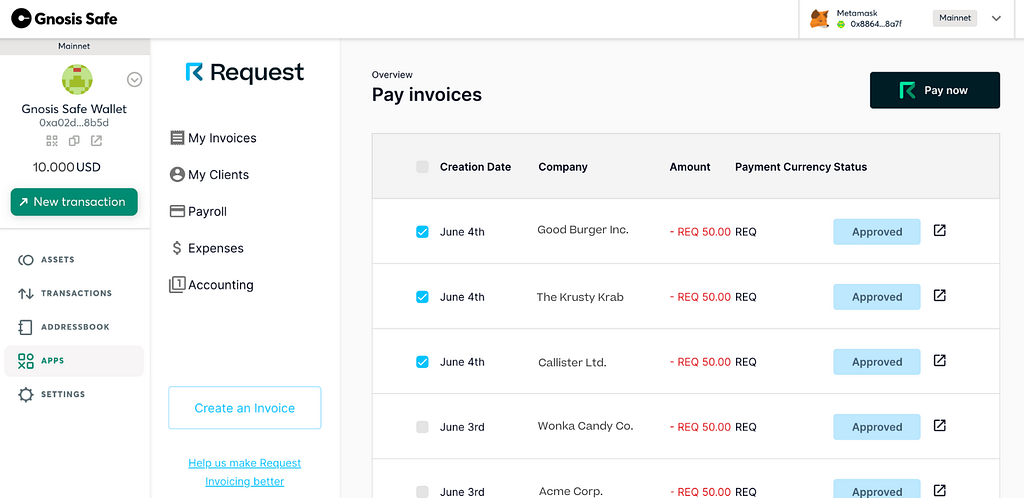The width and height of the screenshot is (1024, 498).
Task: Click the Expenses dollar icon
Action: 176,248
